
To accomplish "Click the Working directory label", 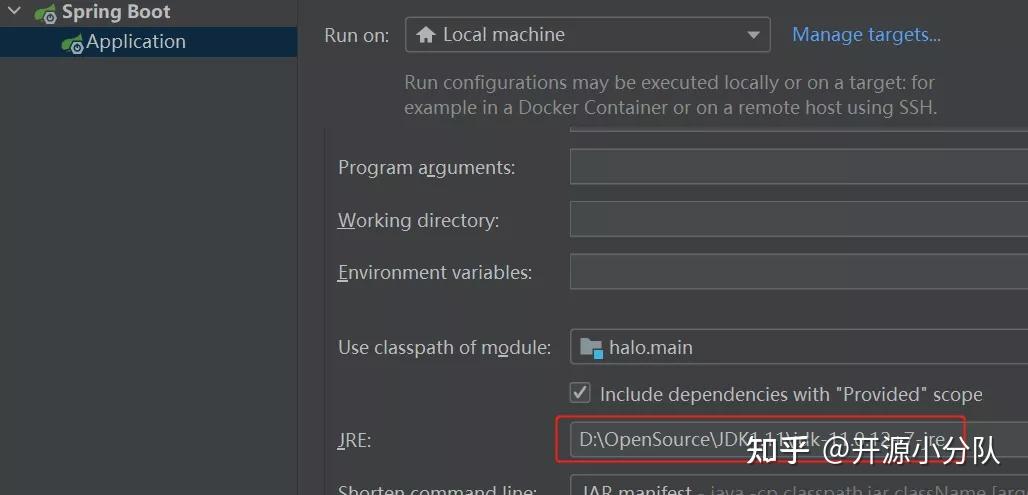I will point(418,220).
